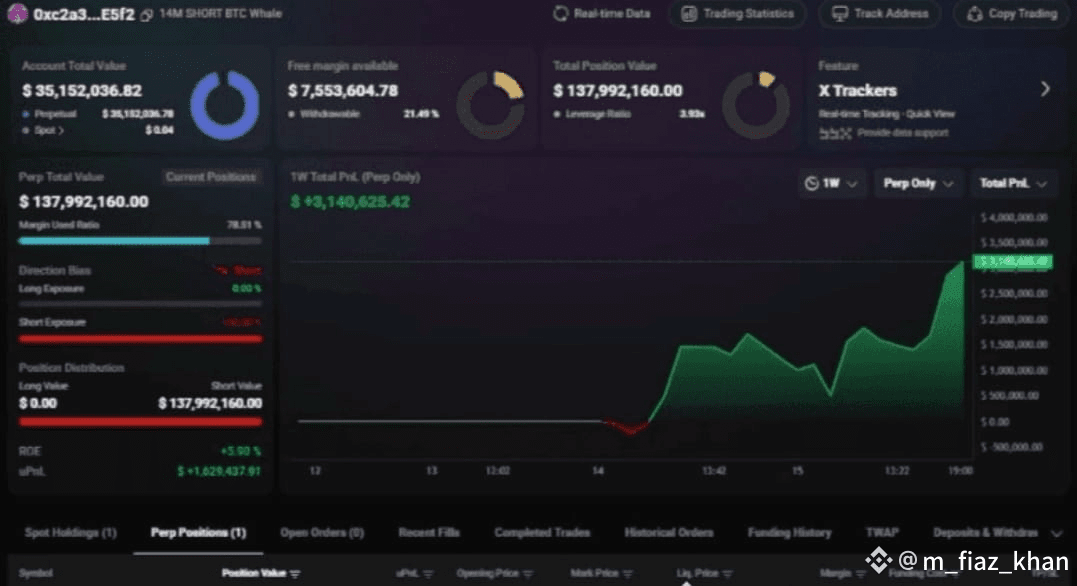The image size is (1077, 586).
Task: Open the Perp Only dropdown
Action: (918, 183)
